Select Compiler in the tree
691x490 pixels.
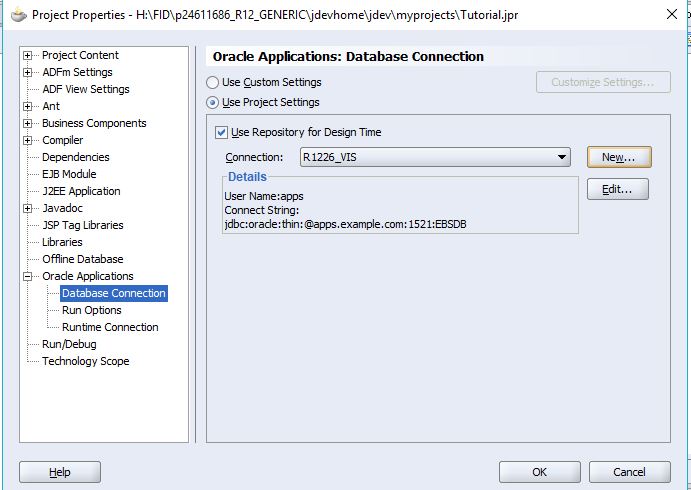point(62,140)
